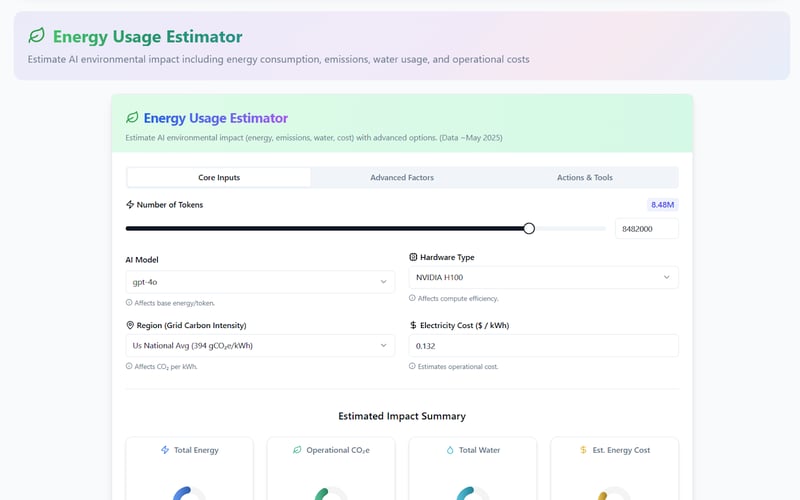Open the AI Model dropdown showing gpt-4o
This screenshot has width=800, height=500.
pos(260,282)
